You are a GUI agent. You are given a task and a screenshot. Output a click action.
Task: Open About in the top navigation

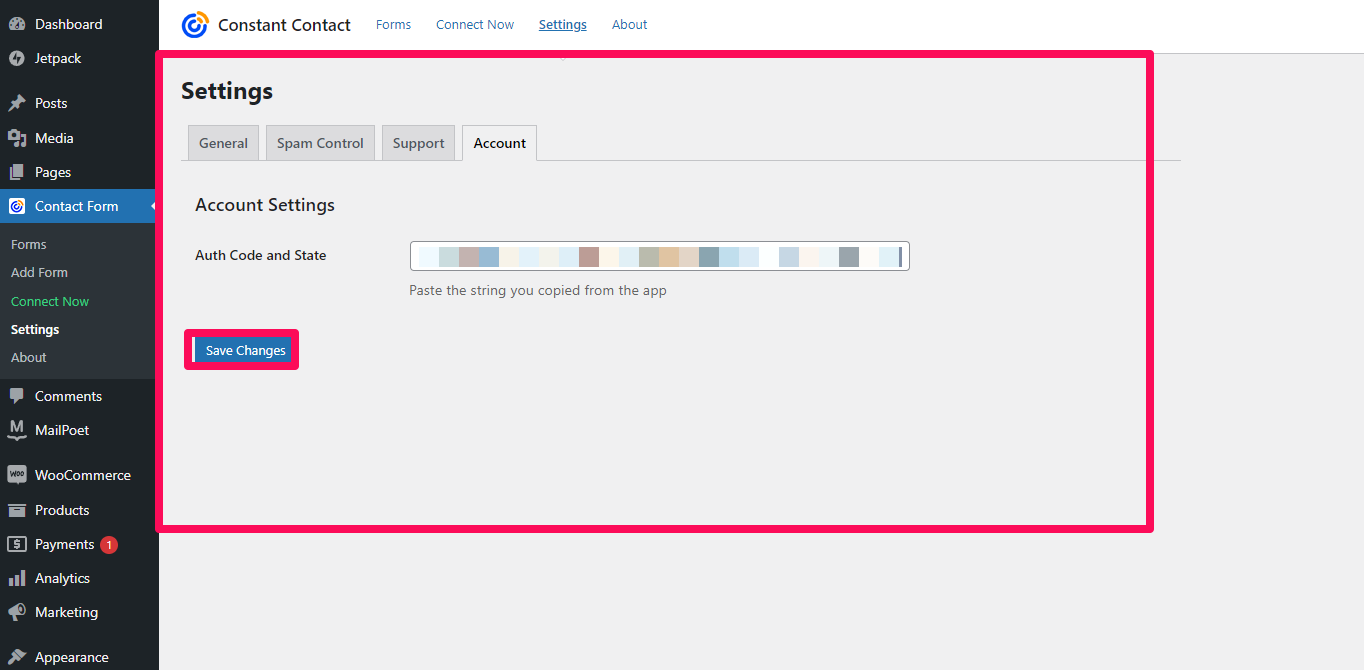point(630,24)
